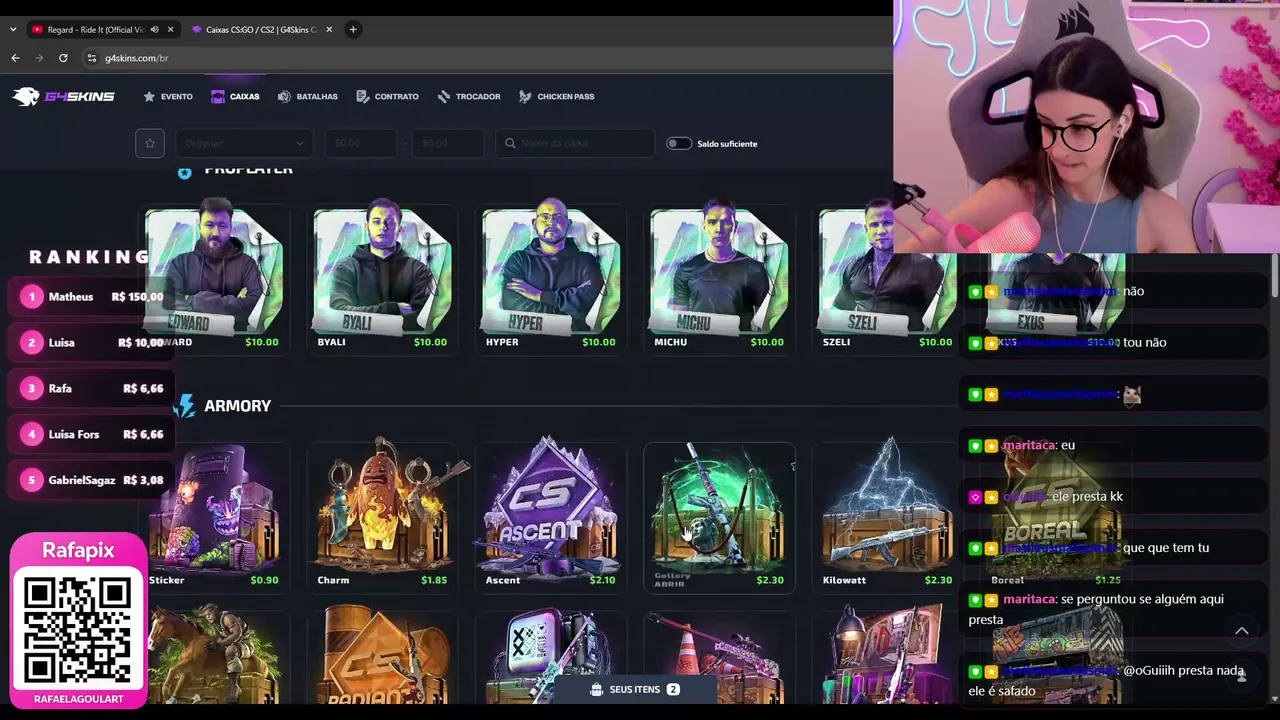Image resolution: width=1280 pixels, height=720 pixels.
Task: Open the Contrato menu item
Action: (x=388, y=97)
